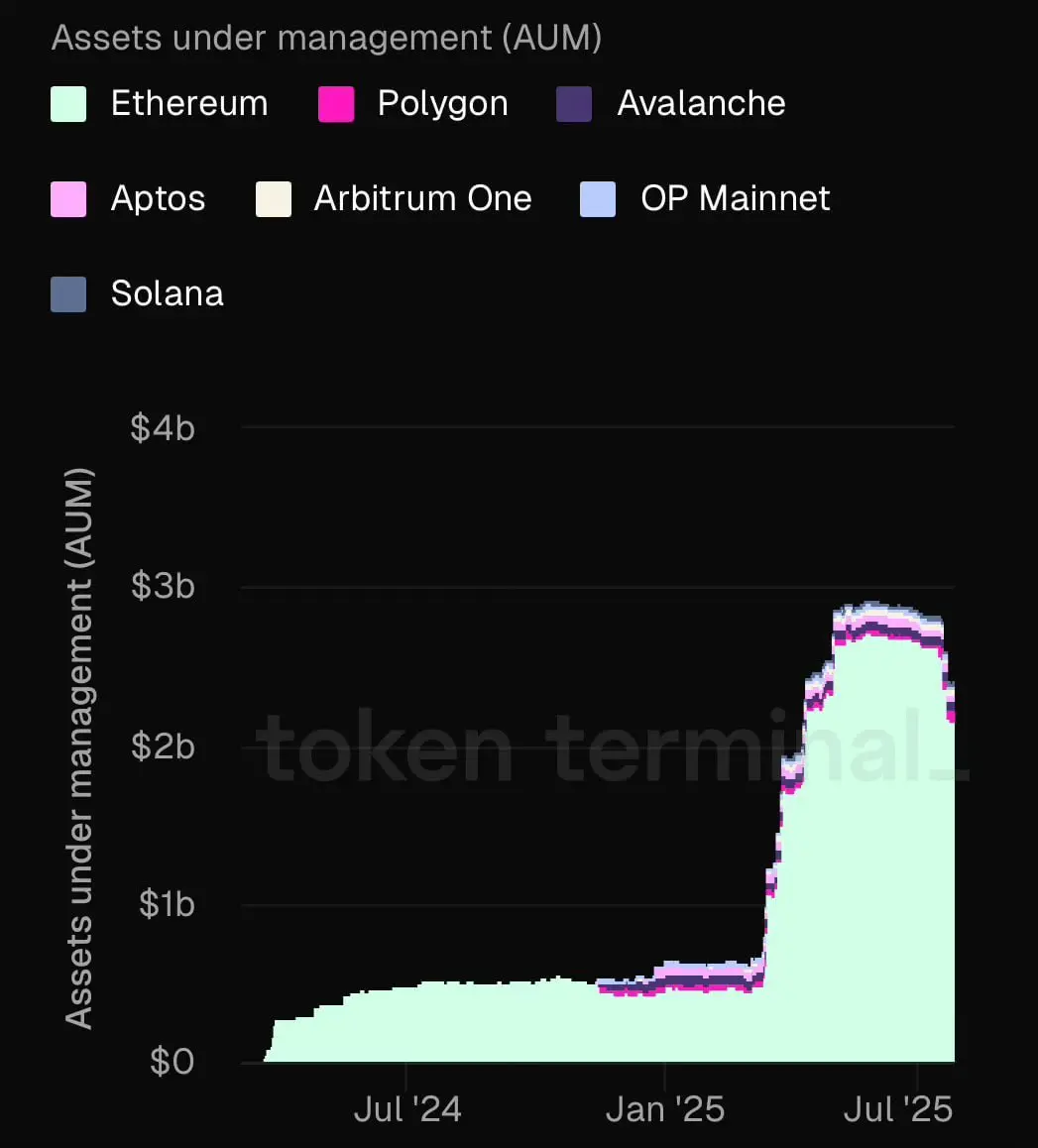The height and width of the screenshot is (1148, 1038).
Task: Click the $3b y-axis label
Action: [163, 586]
